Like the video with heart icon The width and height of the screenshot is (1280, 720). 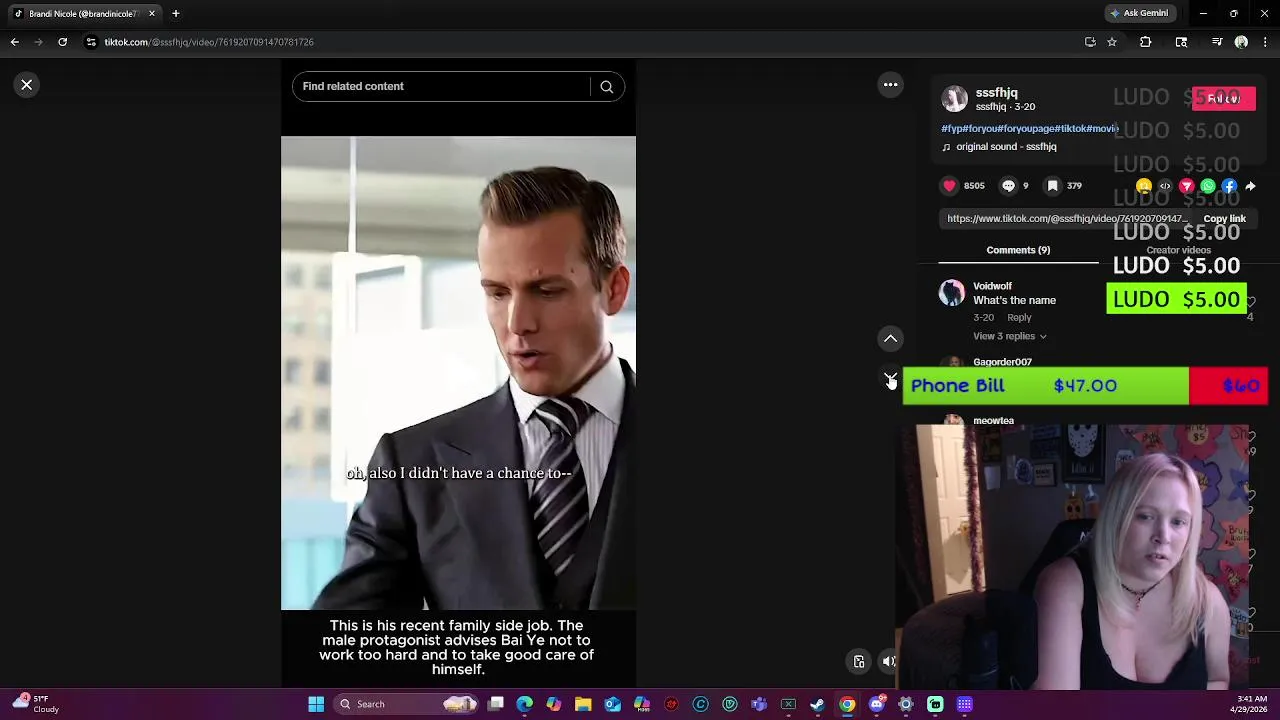[x=949, y=186]
